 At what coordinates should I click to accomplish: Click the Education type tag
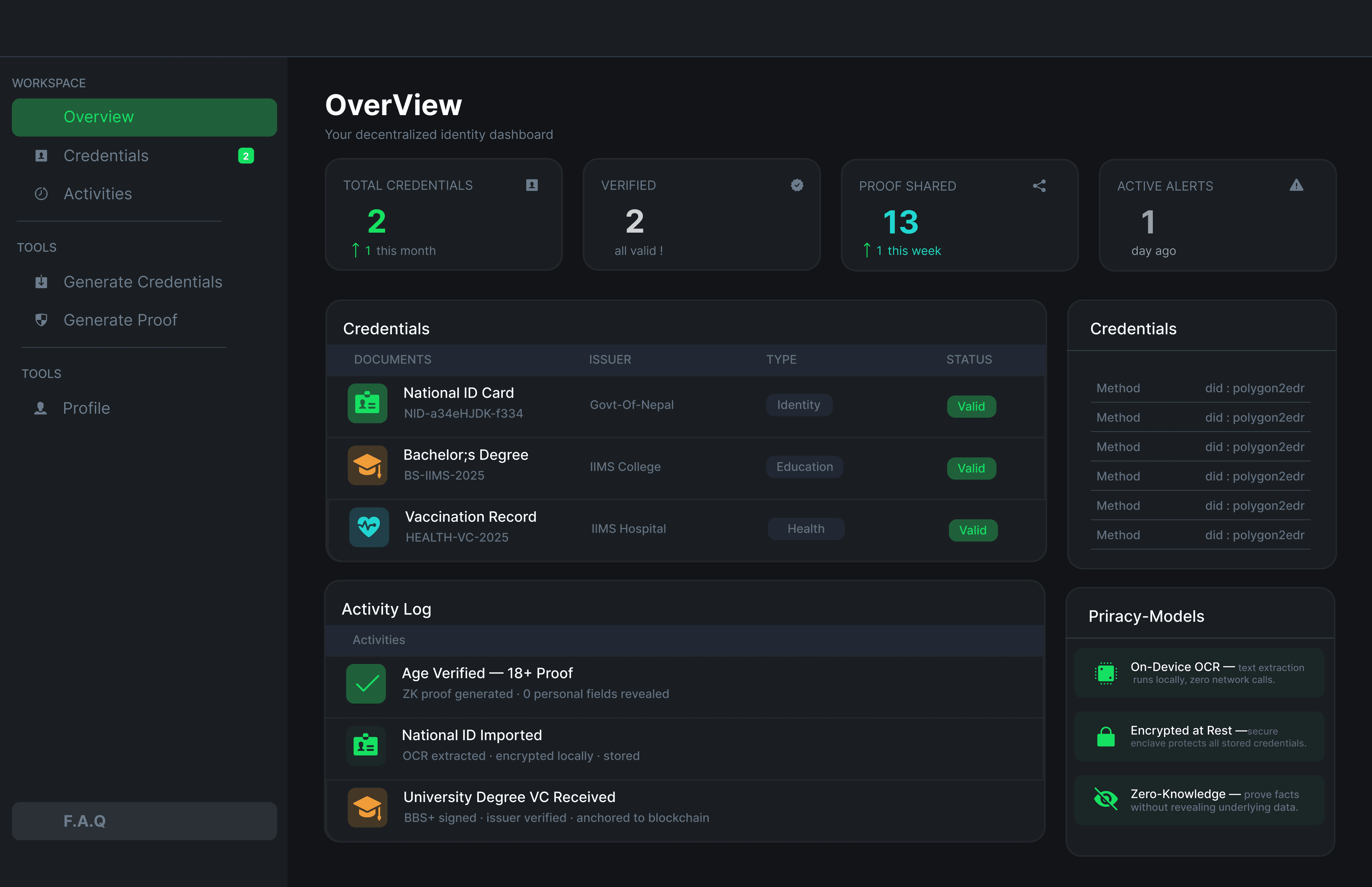[804, 466]
